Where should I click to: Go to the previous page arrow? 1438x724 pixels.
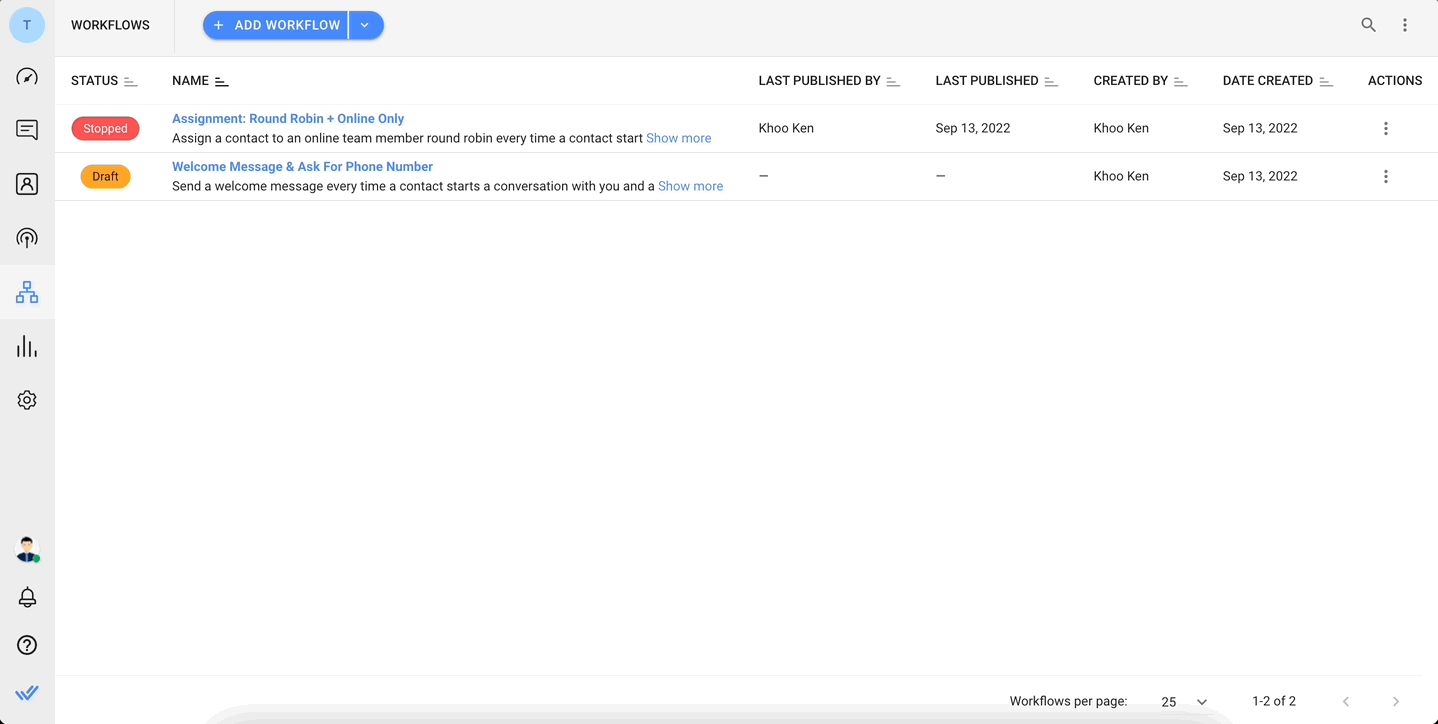[1346, 701]
